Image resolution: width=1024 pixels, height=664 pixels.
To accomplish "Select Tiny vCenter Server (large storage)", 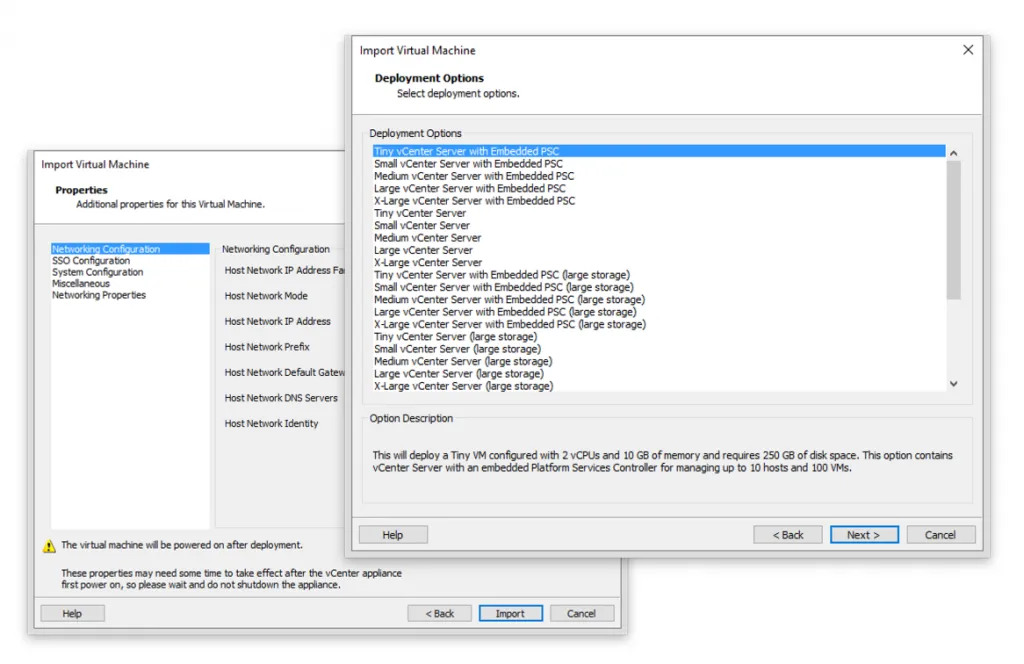I will coord(659,337).
